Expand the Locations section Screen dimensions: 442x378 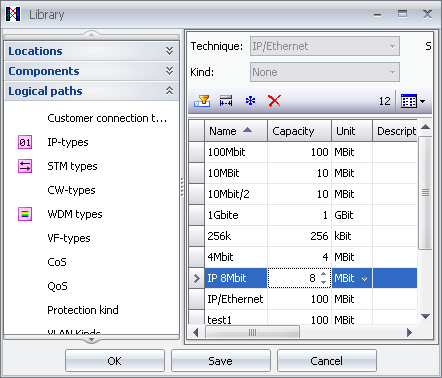tap(92, 51)
